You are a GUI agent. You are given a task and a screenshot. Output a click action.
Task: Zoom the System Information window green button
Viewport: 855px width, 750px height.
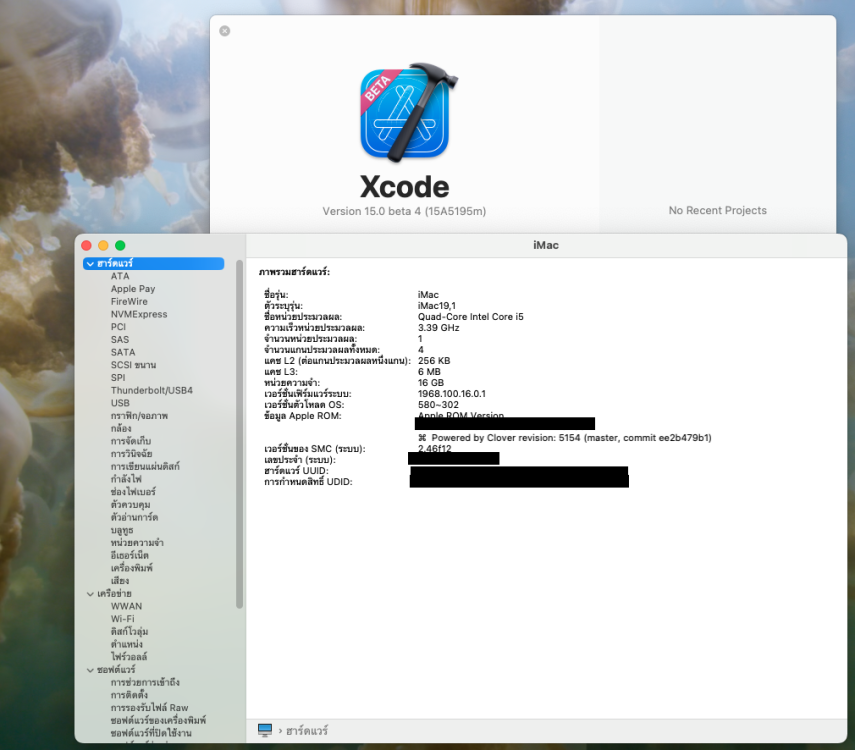pos(120,245)
